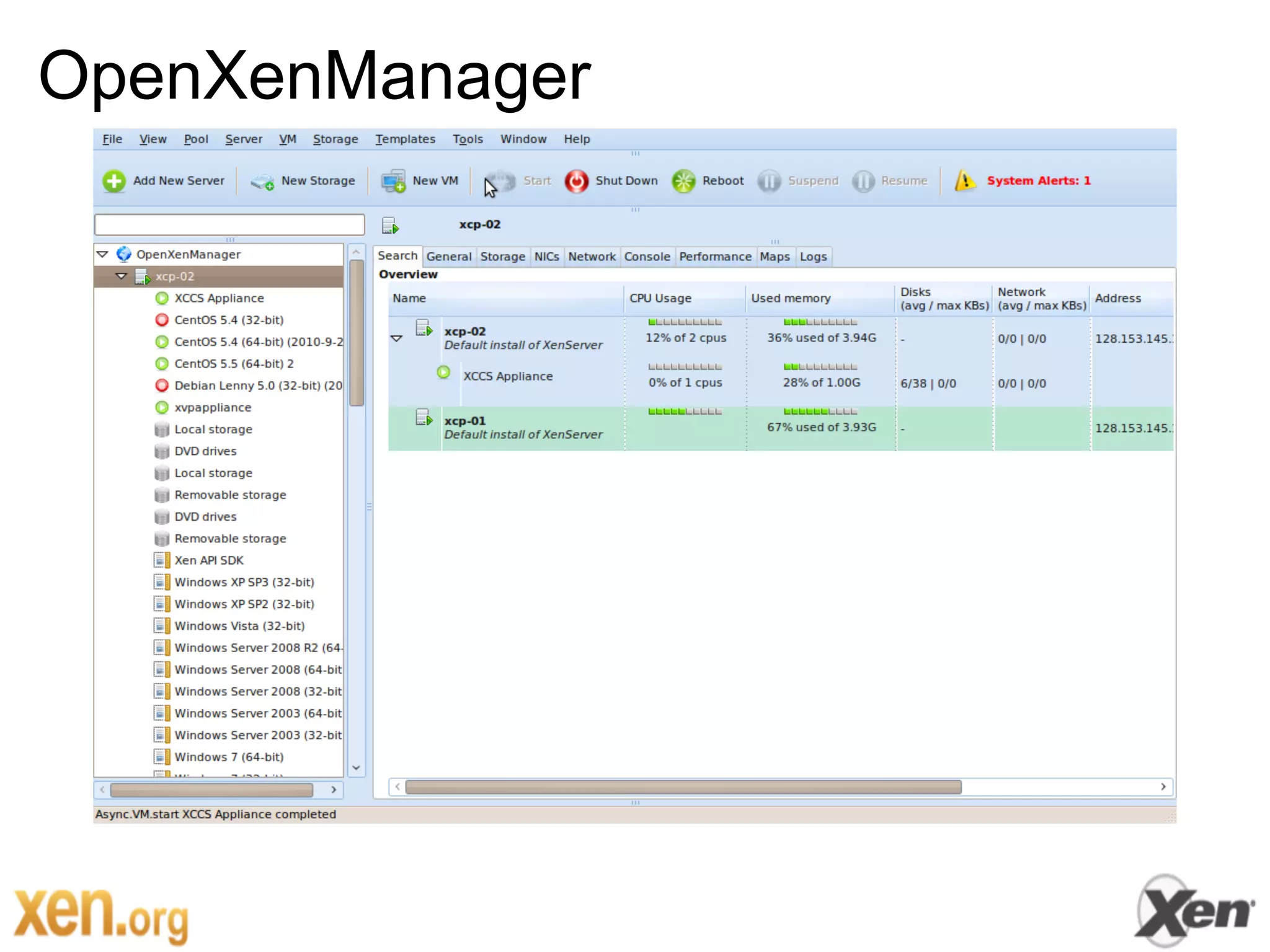Image resolution: width=1270 pixels, height=952 pixels.
Task: Click template icon of Windows 7 (64-bit)
Action: 162,757
